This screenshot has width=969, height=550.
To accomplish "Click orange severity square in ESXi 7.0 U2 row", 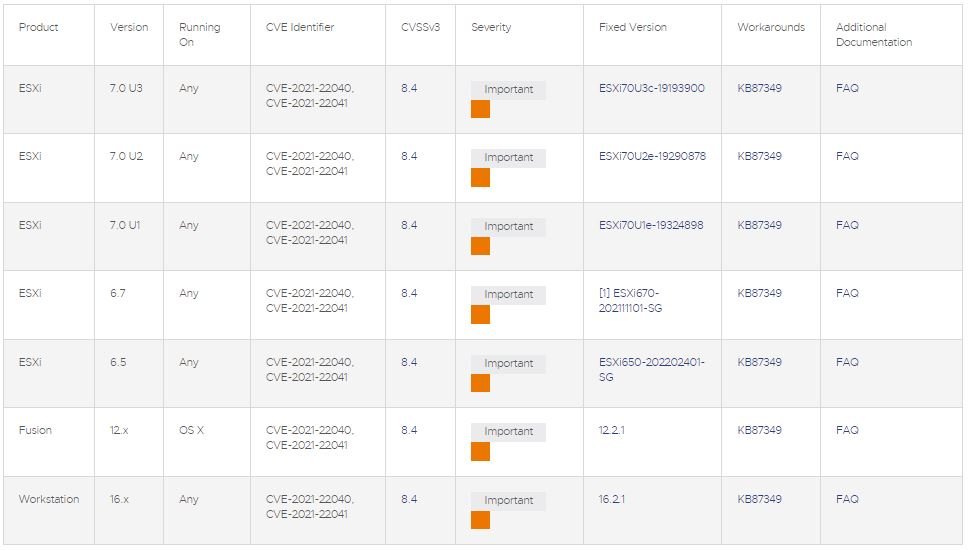I will coord(480,178).
